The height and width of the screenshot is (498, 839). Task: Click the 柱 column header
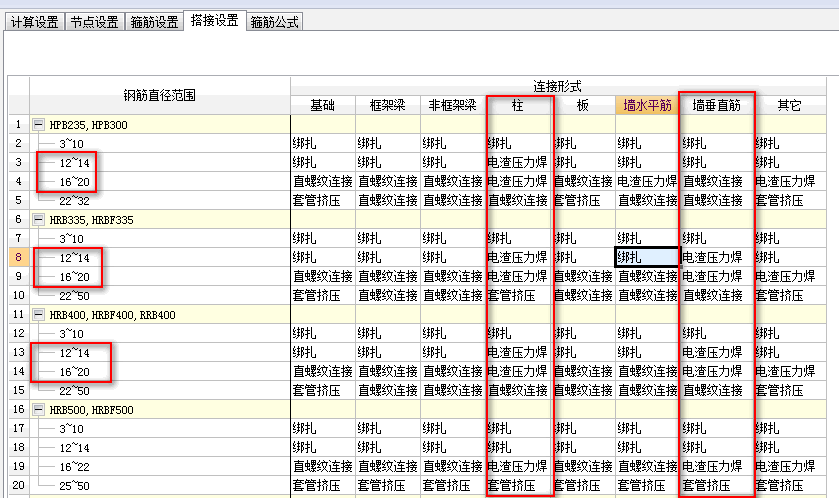point(518,105)
